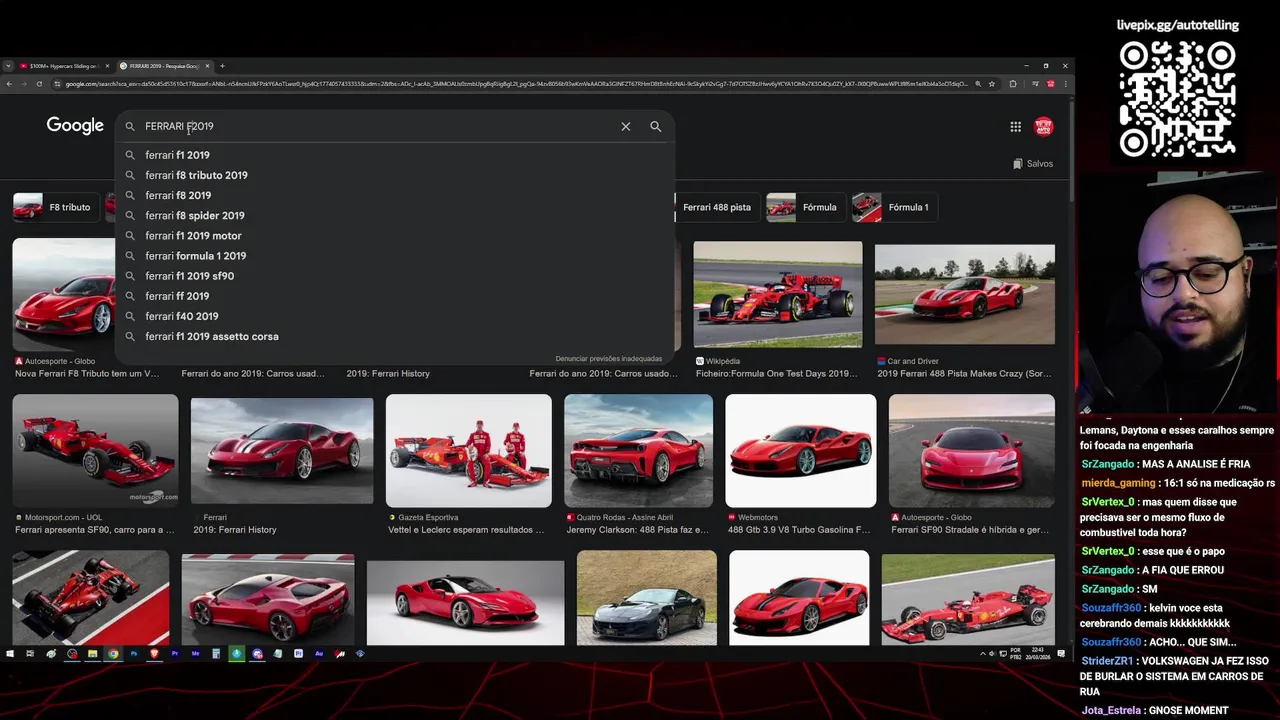Open the Google apps grid
The height and width of the screenshot is (720, 1280).
[x=1015, y=126]
